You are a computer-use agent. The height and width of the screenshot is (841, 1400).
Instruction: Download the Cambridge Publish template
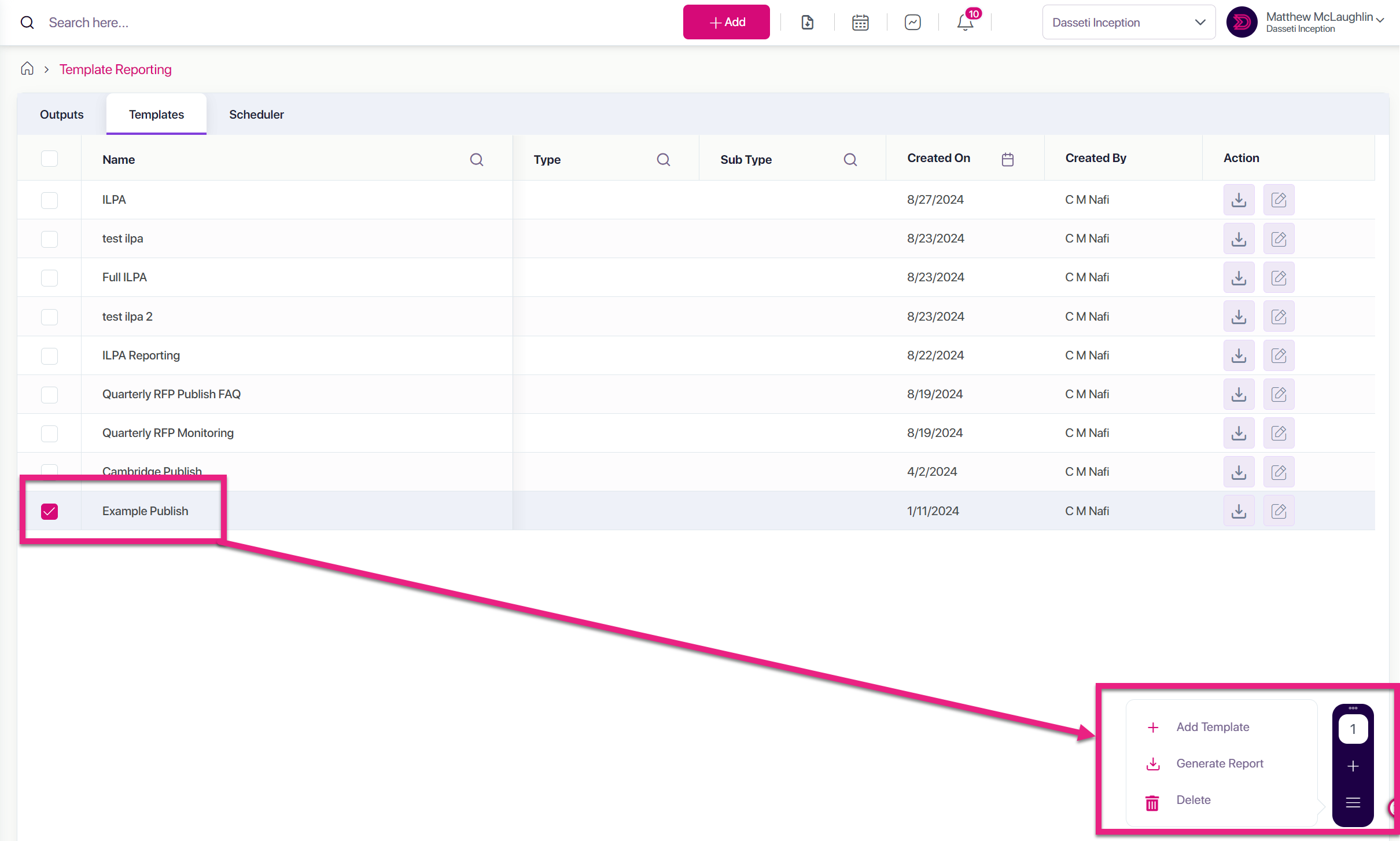1239,472
